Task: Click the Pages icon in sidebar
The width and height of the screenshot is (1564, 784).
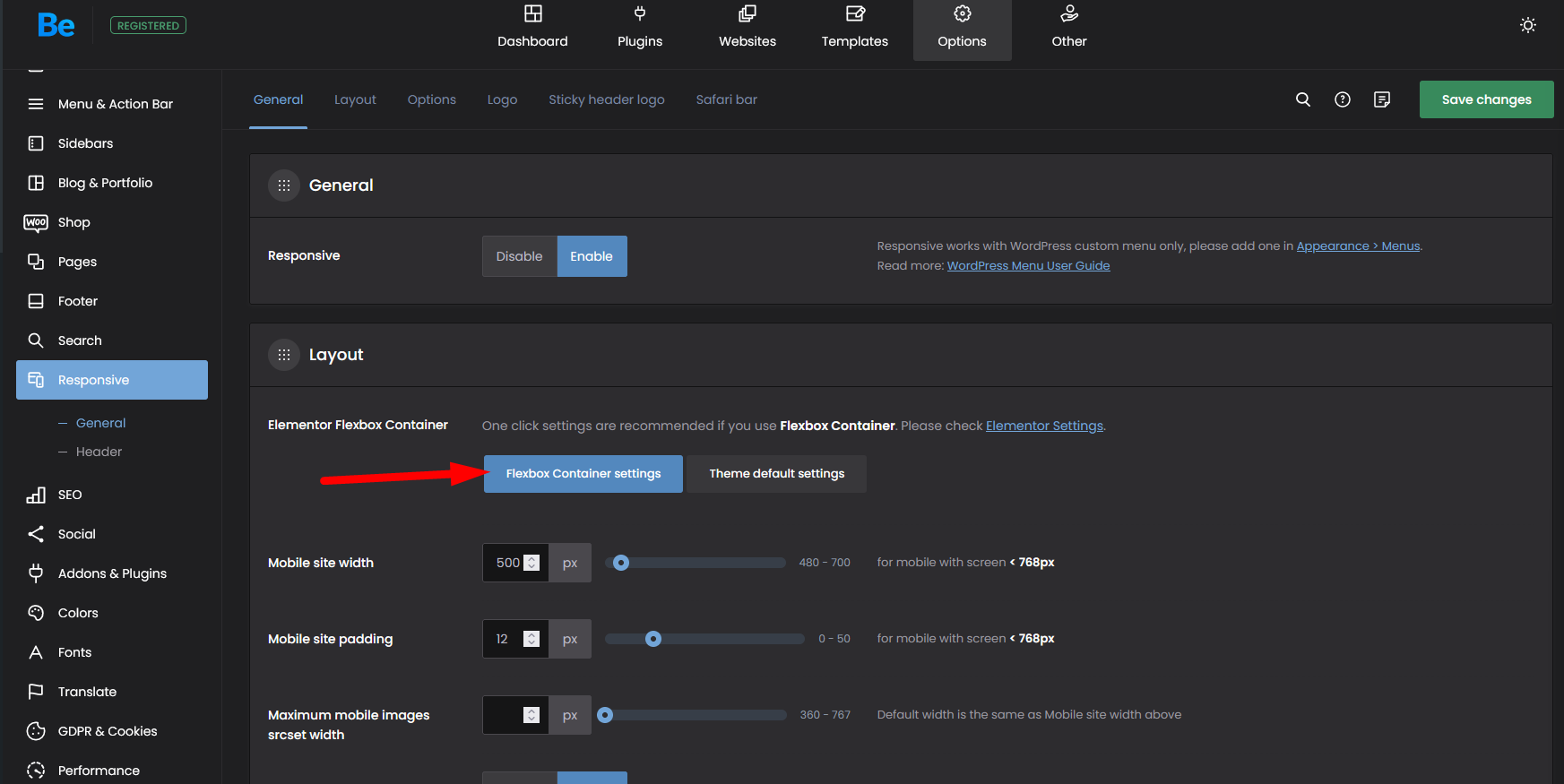Action: (x=36, y=262)
